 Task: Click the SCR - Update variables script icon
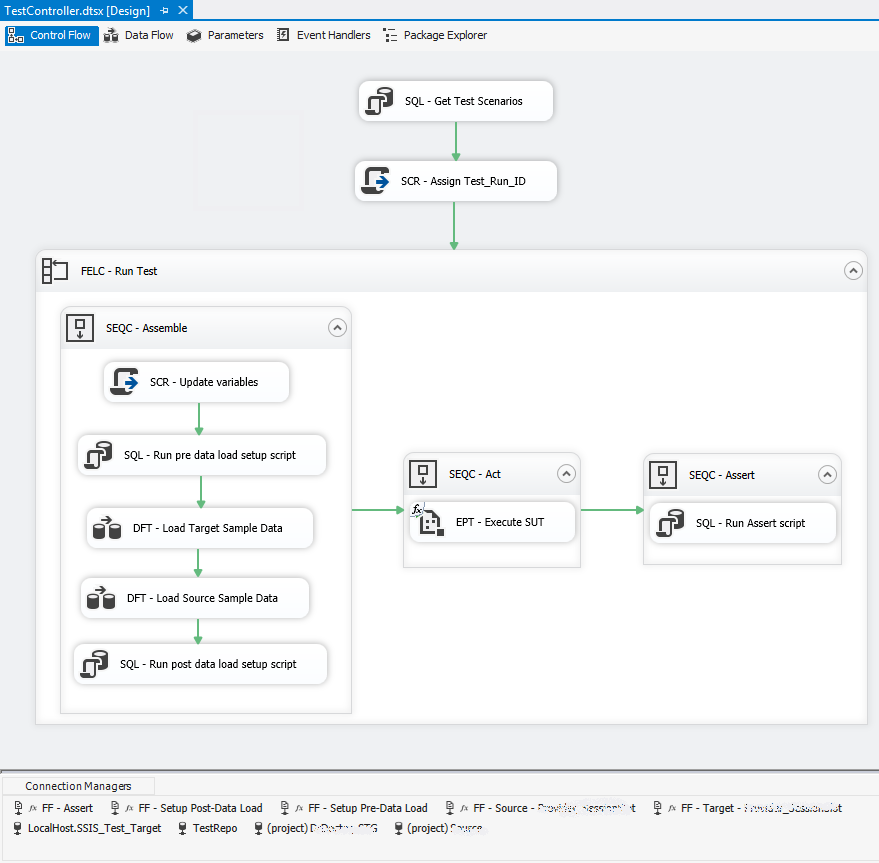[x=124, y=382]
